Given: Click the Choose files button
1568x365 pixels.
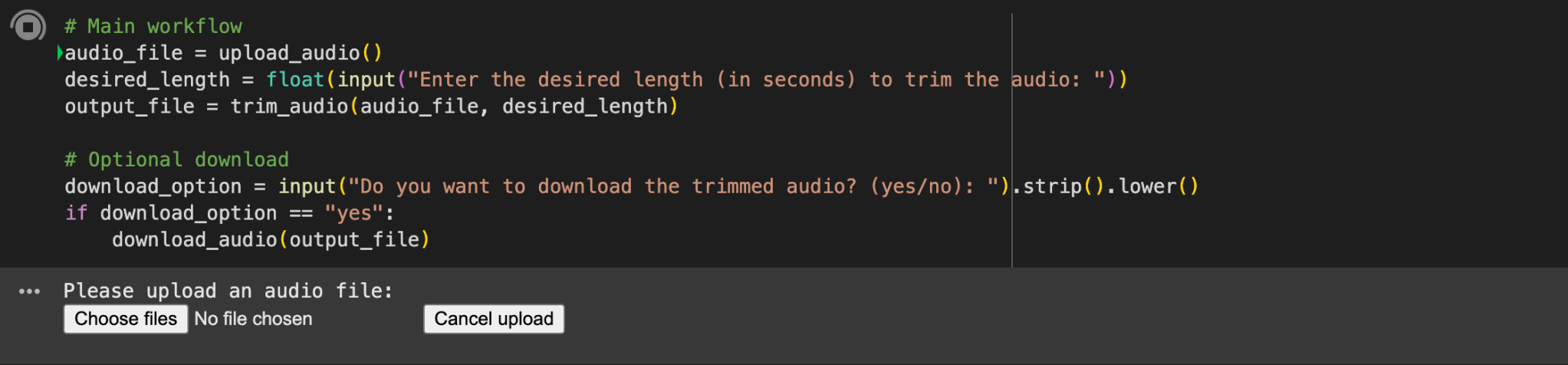Looking at the screenshot, I should pyautogui.click(x=126, y=319).
